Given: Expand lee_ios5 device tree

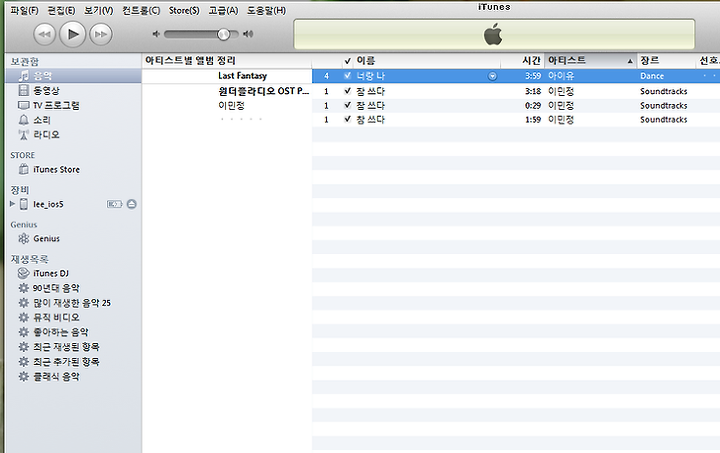Looking at the screenshot, I should 12,204.
